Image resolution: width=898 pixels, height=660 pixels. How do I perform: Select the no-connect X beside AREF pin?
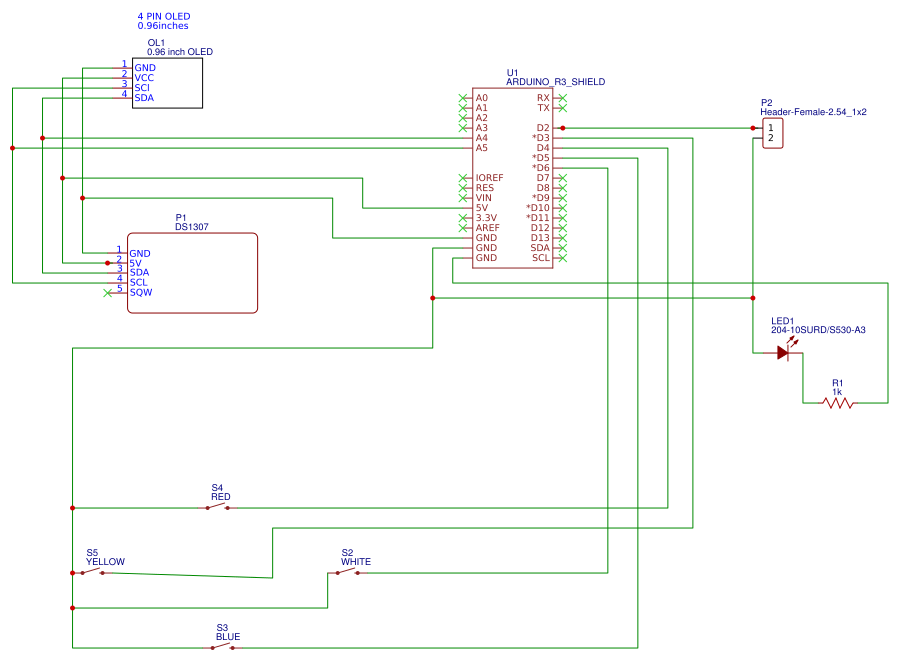pos(463,228)
